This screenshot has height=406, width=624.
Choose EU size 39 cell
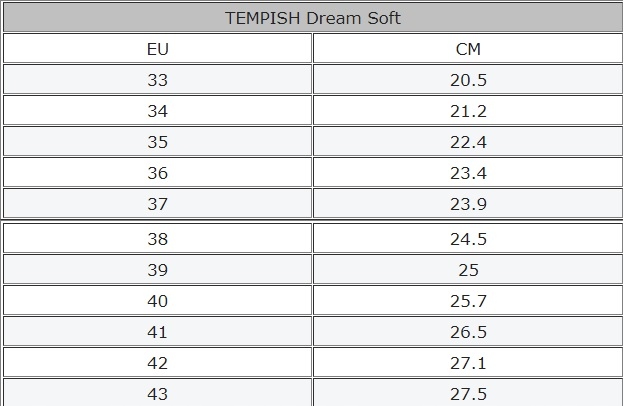coord(157,270)
